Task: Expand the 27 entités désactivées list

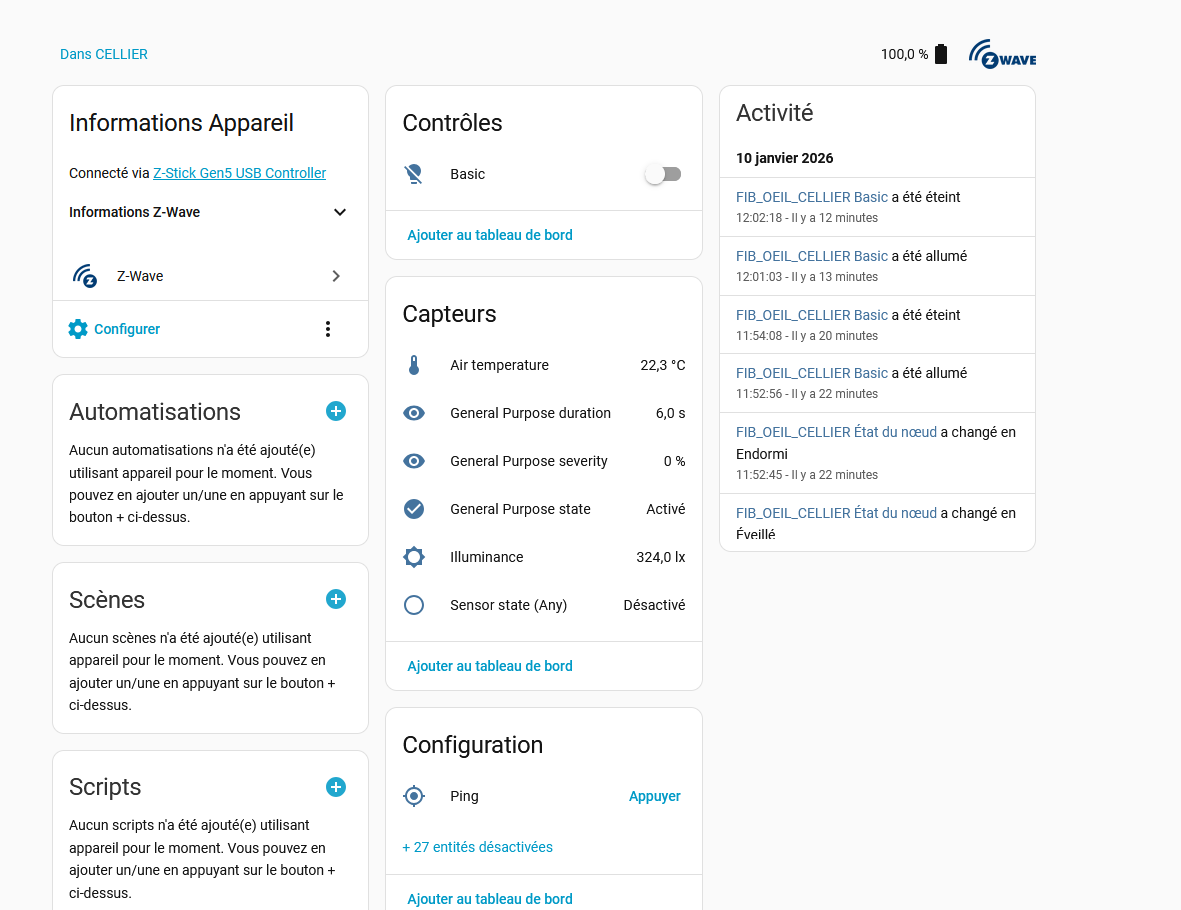Action: (x=477, y=847)
